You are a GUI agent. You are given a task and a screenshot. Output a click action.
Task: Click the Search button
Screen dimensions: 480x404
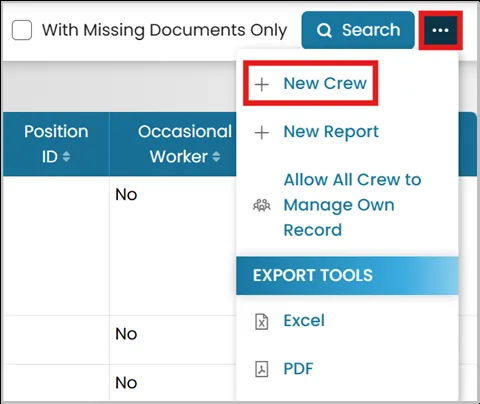click(358, 30)
